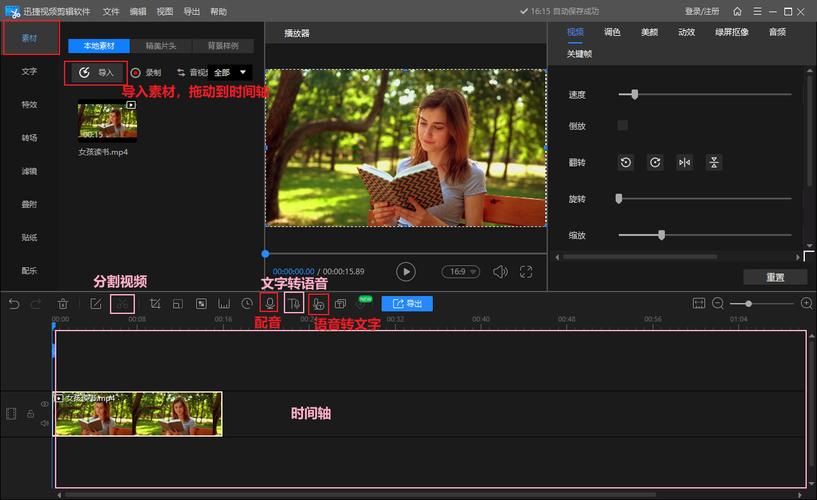Delete the selected clip with the trash icon
The image size is (817, 500).
point(63,303)
